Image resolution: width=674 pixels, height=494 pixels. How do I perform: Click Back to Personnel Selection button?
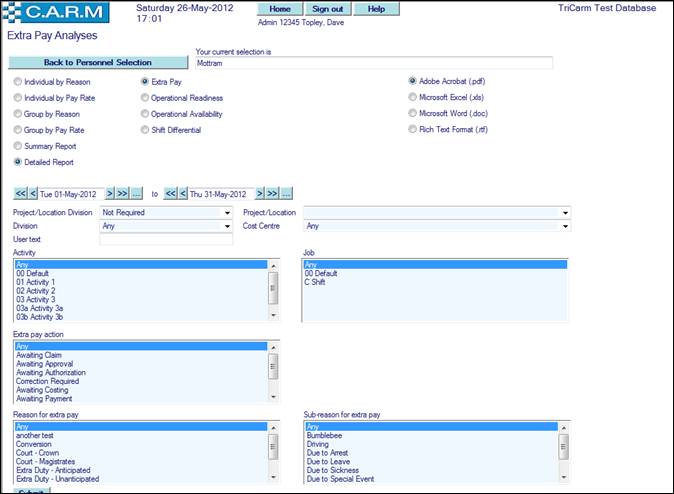[98, 62]
